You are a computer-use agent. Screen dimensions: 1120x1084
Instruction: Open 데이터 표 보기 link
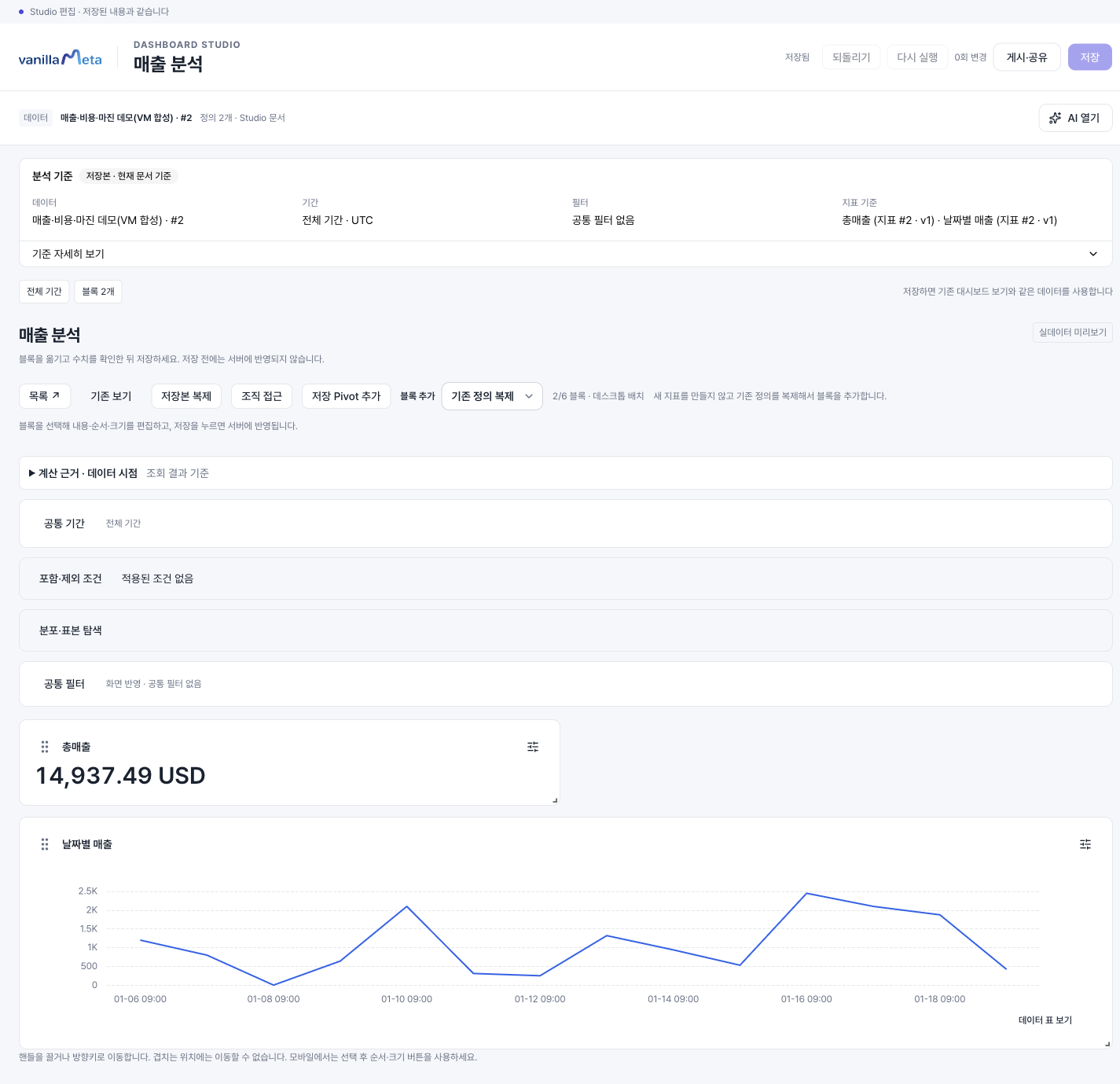click(1045, 1020)
